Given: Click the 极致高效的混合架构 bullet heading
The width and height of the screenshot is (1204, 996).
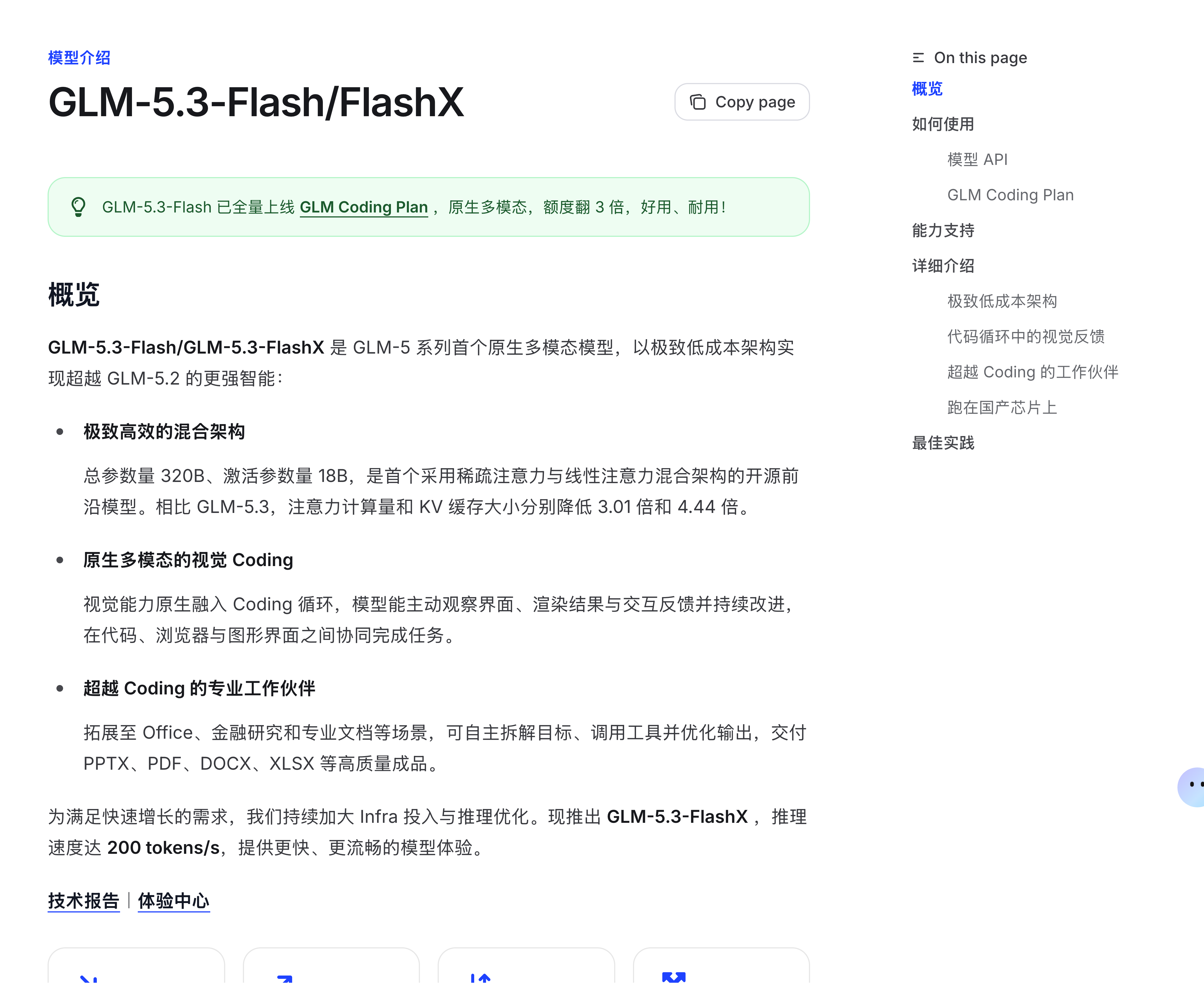Looking at the screenshot, I should 164,431.
